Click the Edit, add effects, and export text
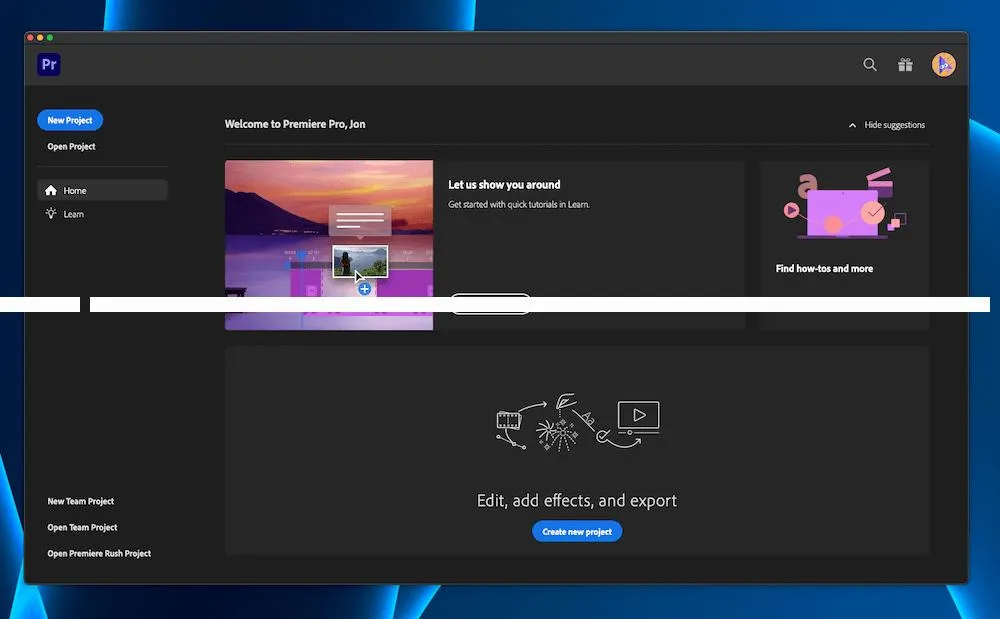The image size is (1000, 619). pos(577,501)
